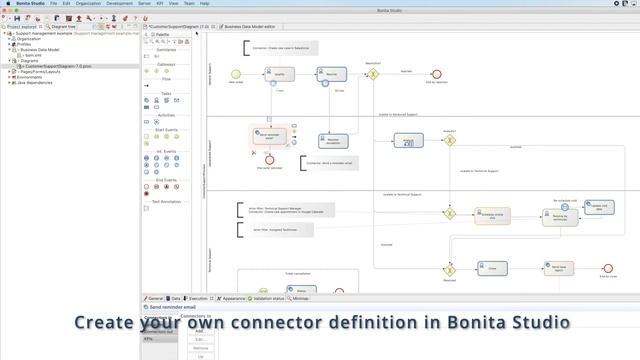
Task: Pick the Flow transition arrow in palette
Action: [147, 86]
